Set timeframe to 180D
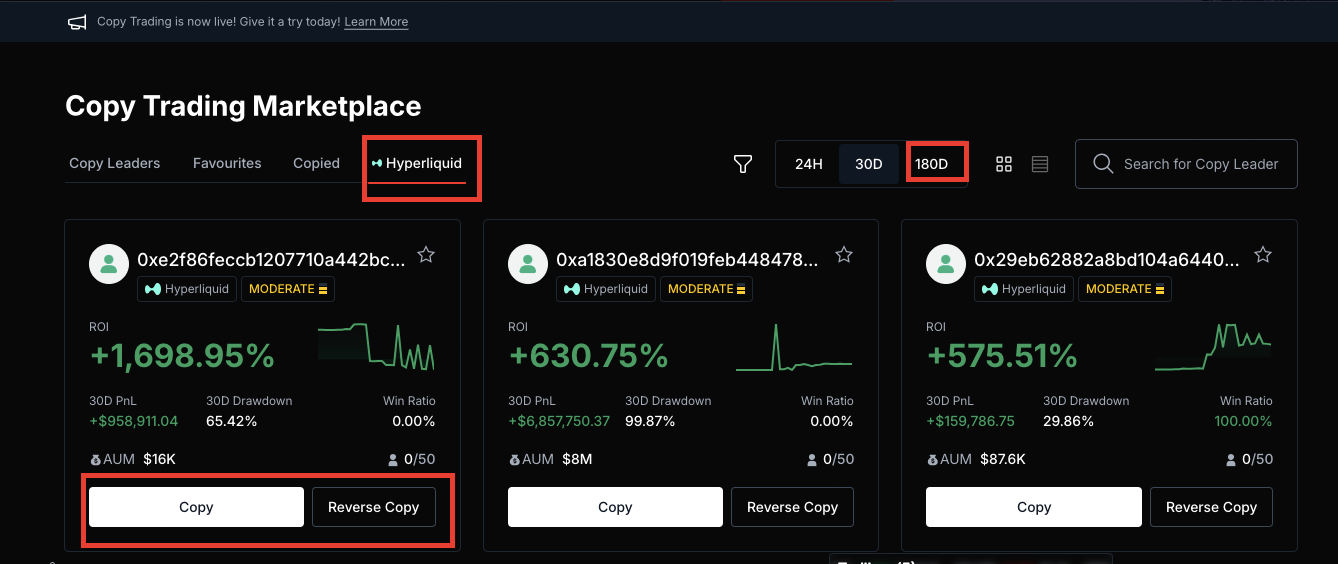Image resolution: width=1338 pixels, height=564 pixels. point(931,164)
